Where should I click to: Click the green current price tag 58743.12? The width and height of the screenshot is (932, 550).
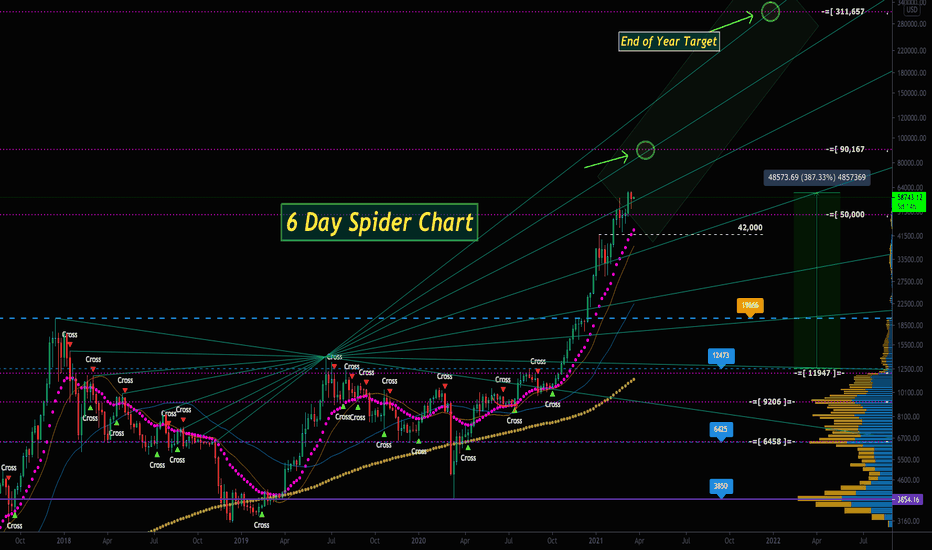click(909, 202)
